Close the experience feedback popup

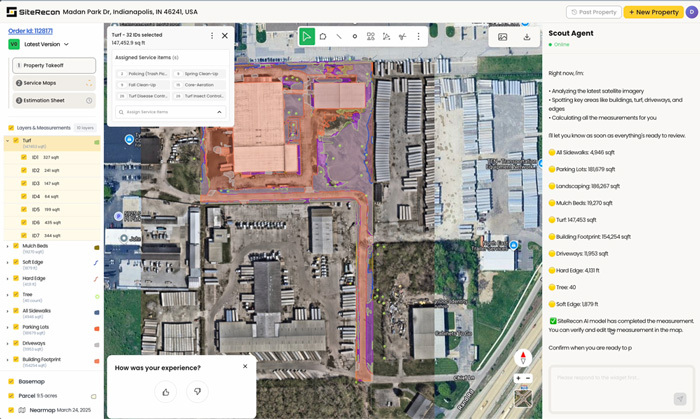(245, 366)
